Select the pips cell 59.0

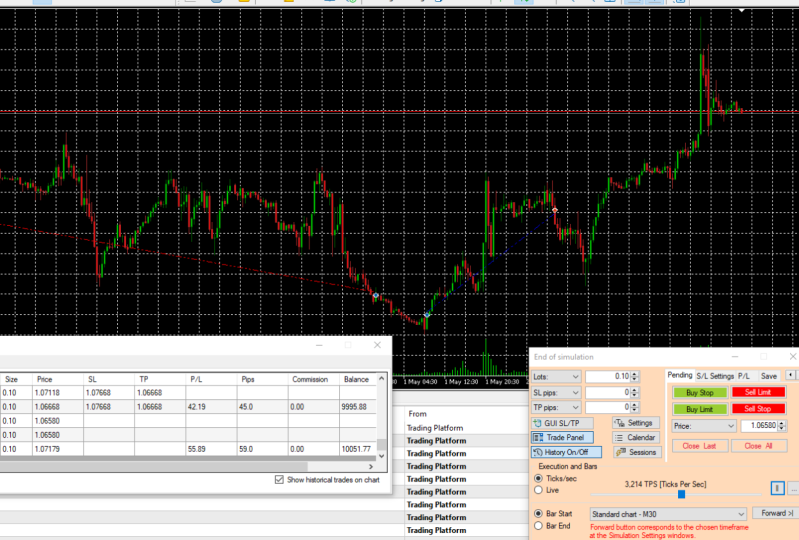(x=262, y=449)
